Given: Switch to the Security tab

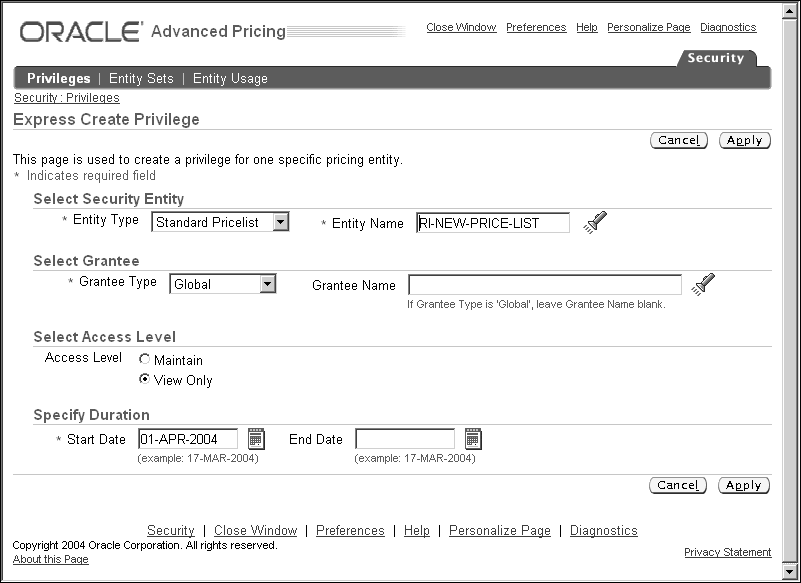Looking at the screenshot, I should tap(715, 58).
